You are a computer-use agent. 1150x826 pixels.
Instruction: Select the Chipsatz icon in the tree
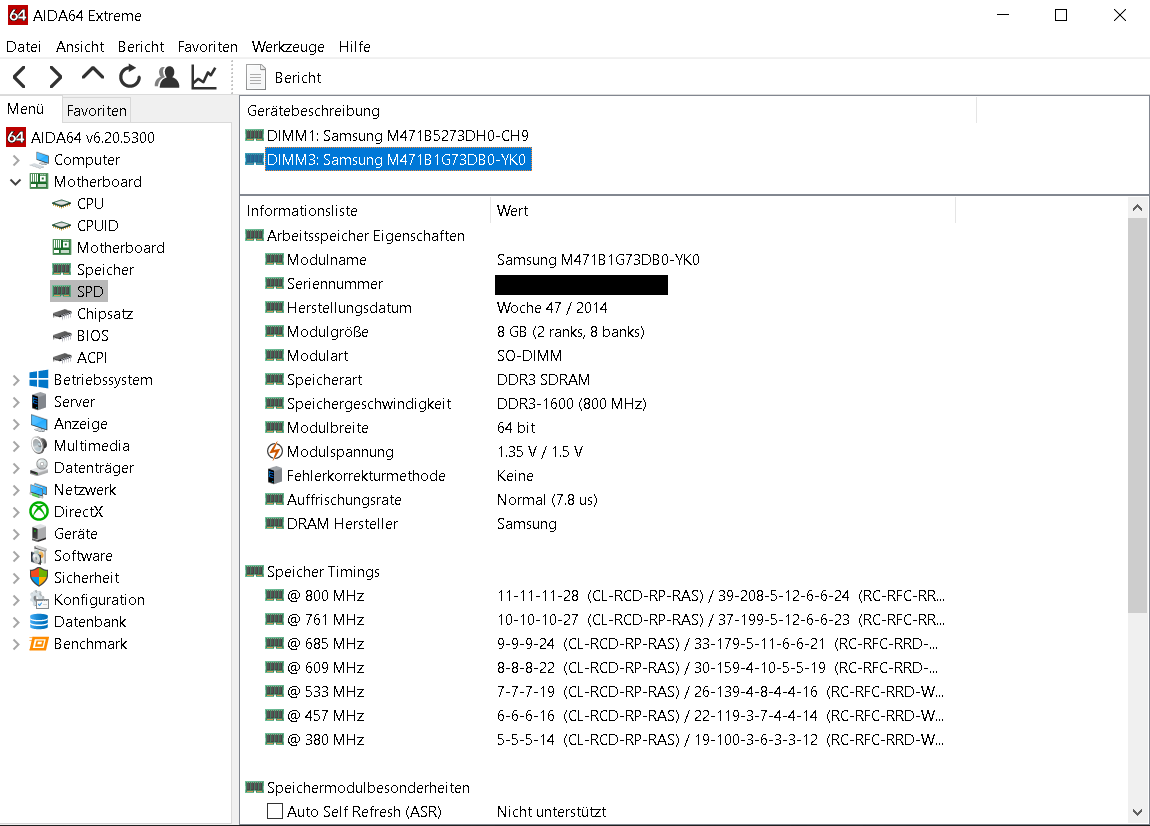pos(62,314)
